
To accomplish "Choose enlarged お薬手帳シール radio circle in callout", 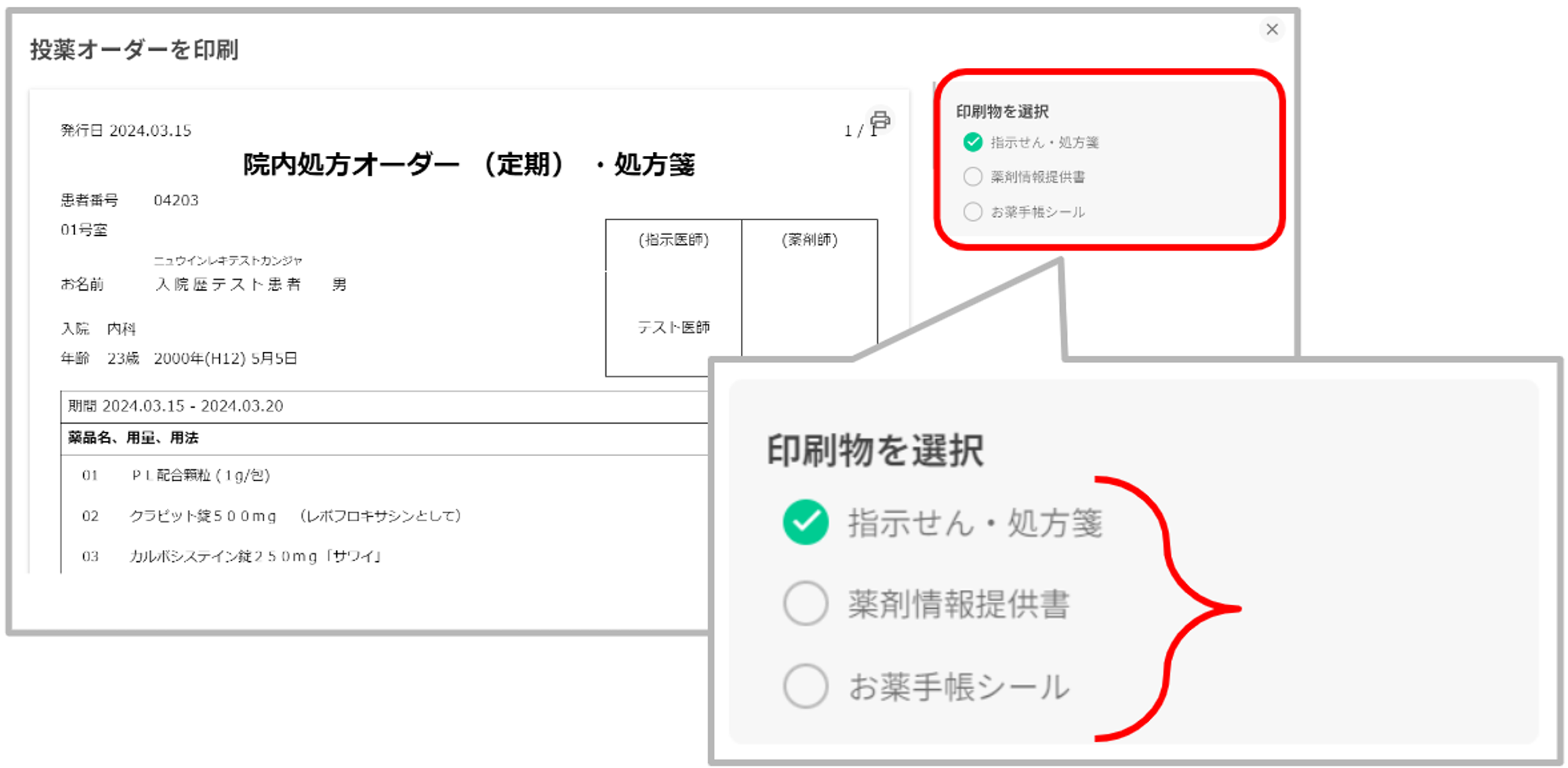I will click(x=805, y=686).
